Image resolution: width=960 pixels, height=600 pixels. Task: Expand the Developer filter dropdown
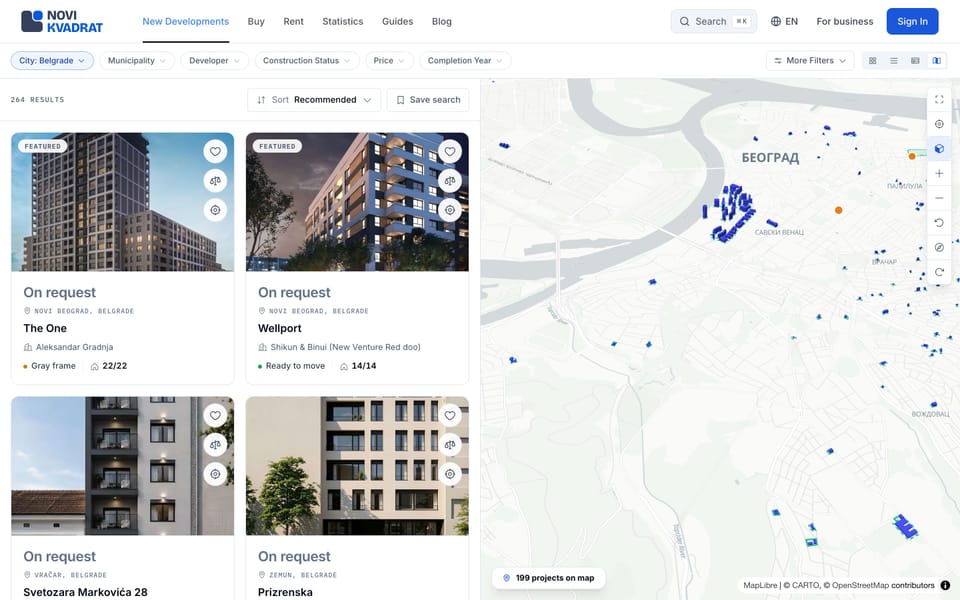[x=214, y=61]
